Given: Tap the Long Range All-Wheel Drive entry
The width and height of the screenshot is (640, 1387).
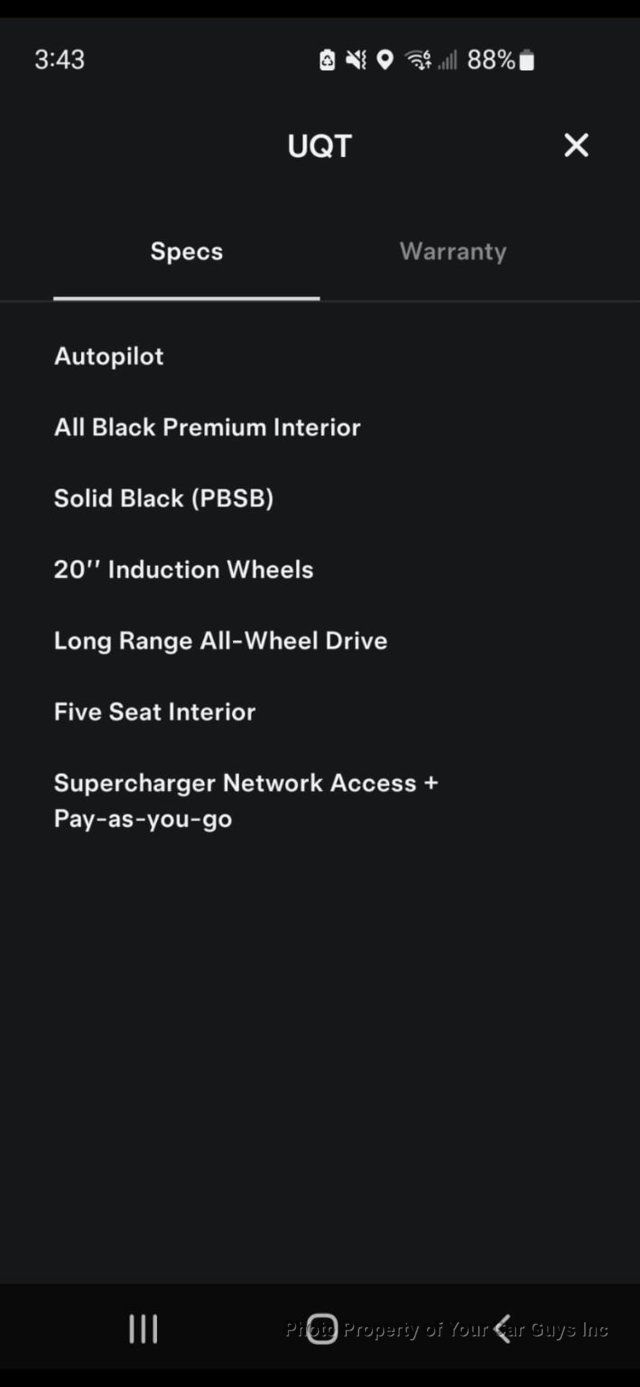Looking at the screenshot, I should tap(221, 641).
